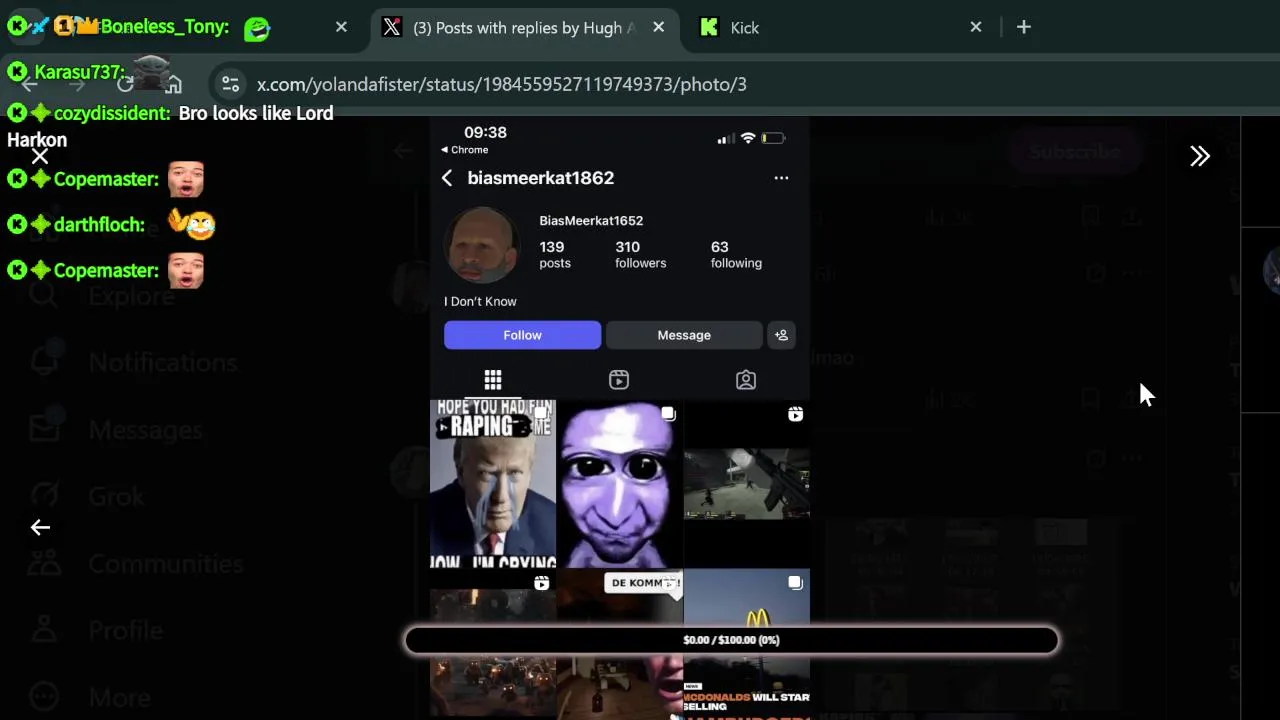The width and height of the screenshot is (1280, 720).
Task: Click the Follow button on the profile
Action: point(522,335)
